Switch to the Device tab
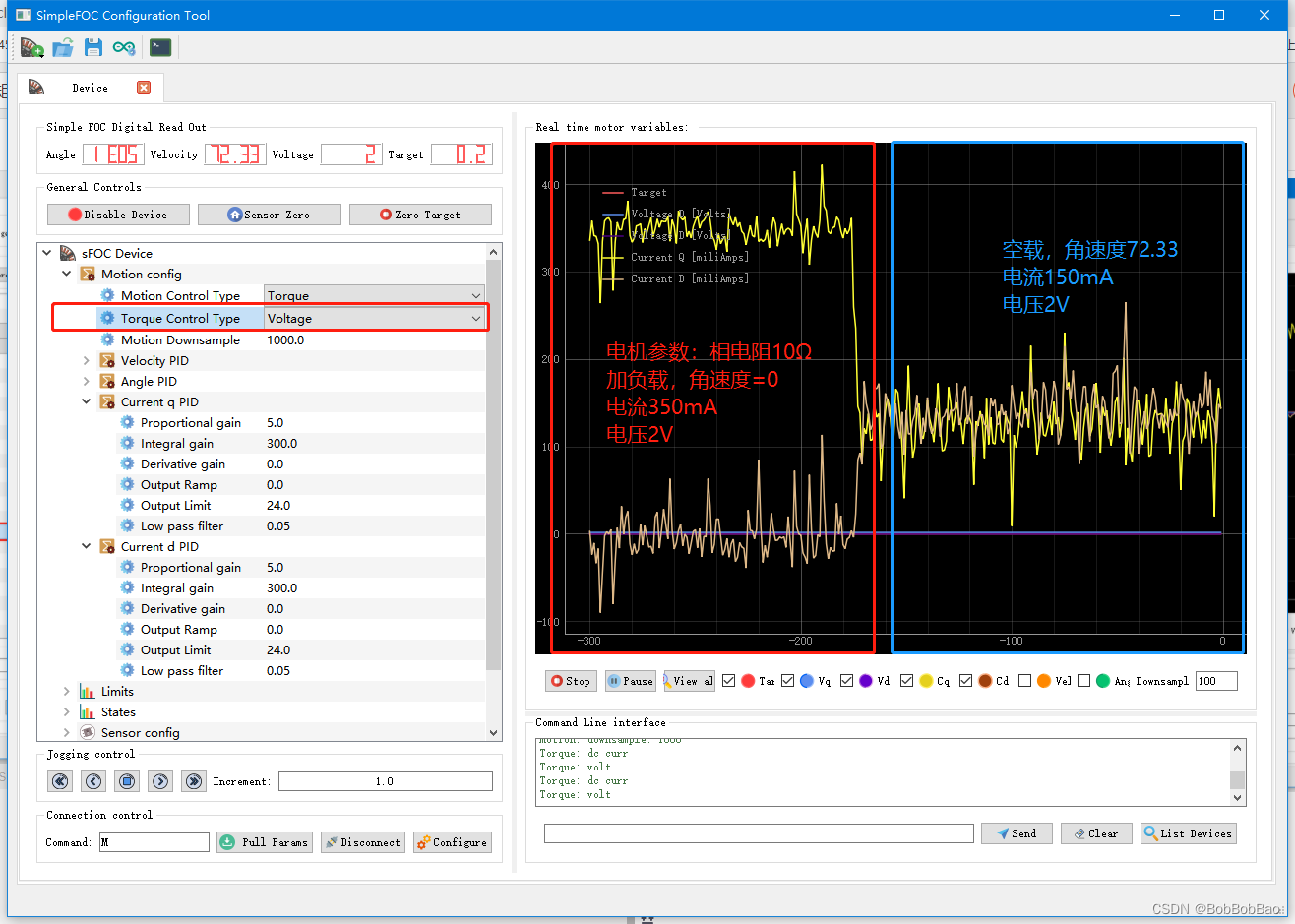 point(90,88)
